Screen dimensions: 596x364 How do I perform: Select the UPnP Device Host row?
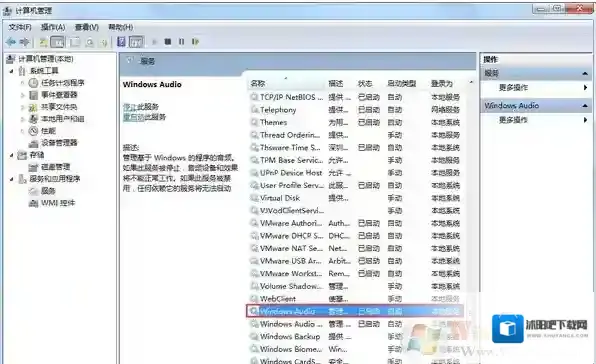(x=355, y=173)
